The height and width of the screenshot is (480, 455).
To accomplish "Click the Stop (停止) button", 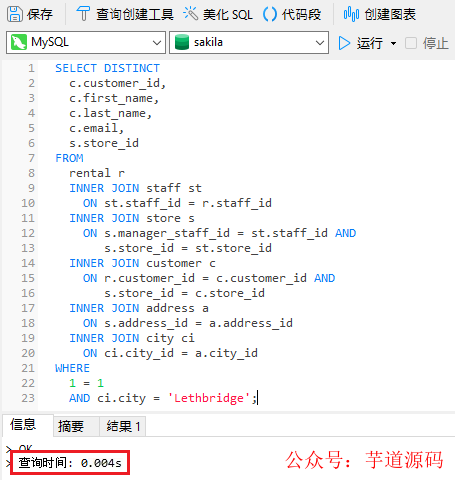I will click(427, 43).
